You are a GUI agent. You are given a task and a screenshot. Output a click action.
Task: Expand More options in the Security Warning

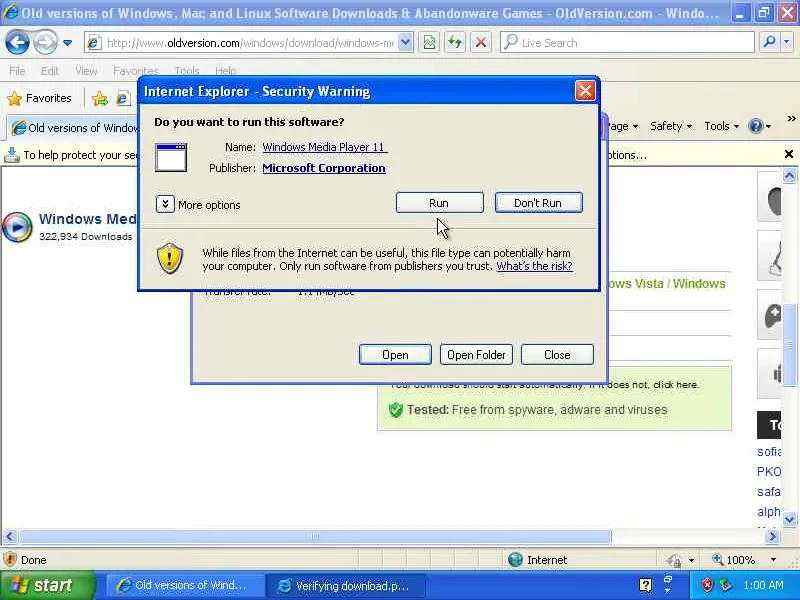pyautogui.click(x=165, y=205)
